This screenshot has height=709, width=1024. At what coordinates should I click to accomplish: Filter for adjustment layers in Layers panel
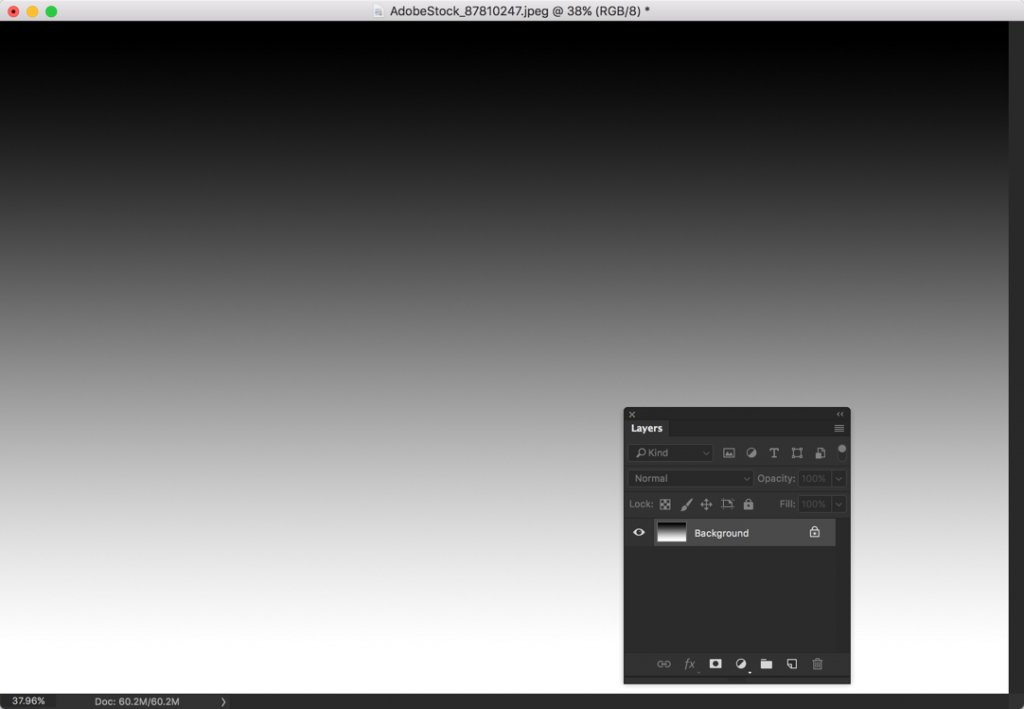pyautogui.click(x=751, y=452)
